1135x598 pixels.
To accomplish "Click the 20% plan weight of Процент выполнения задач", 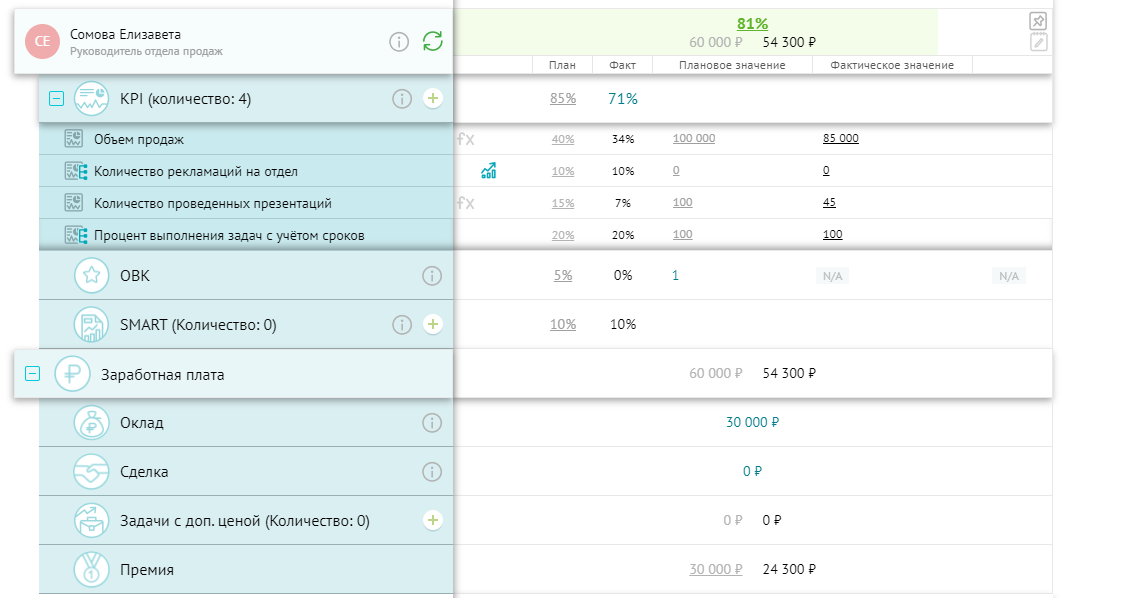I will (x=563, y=235).
